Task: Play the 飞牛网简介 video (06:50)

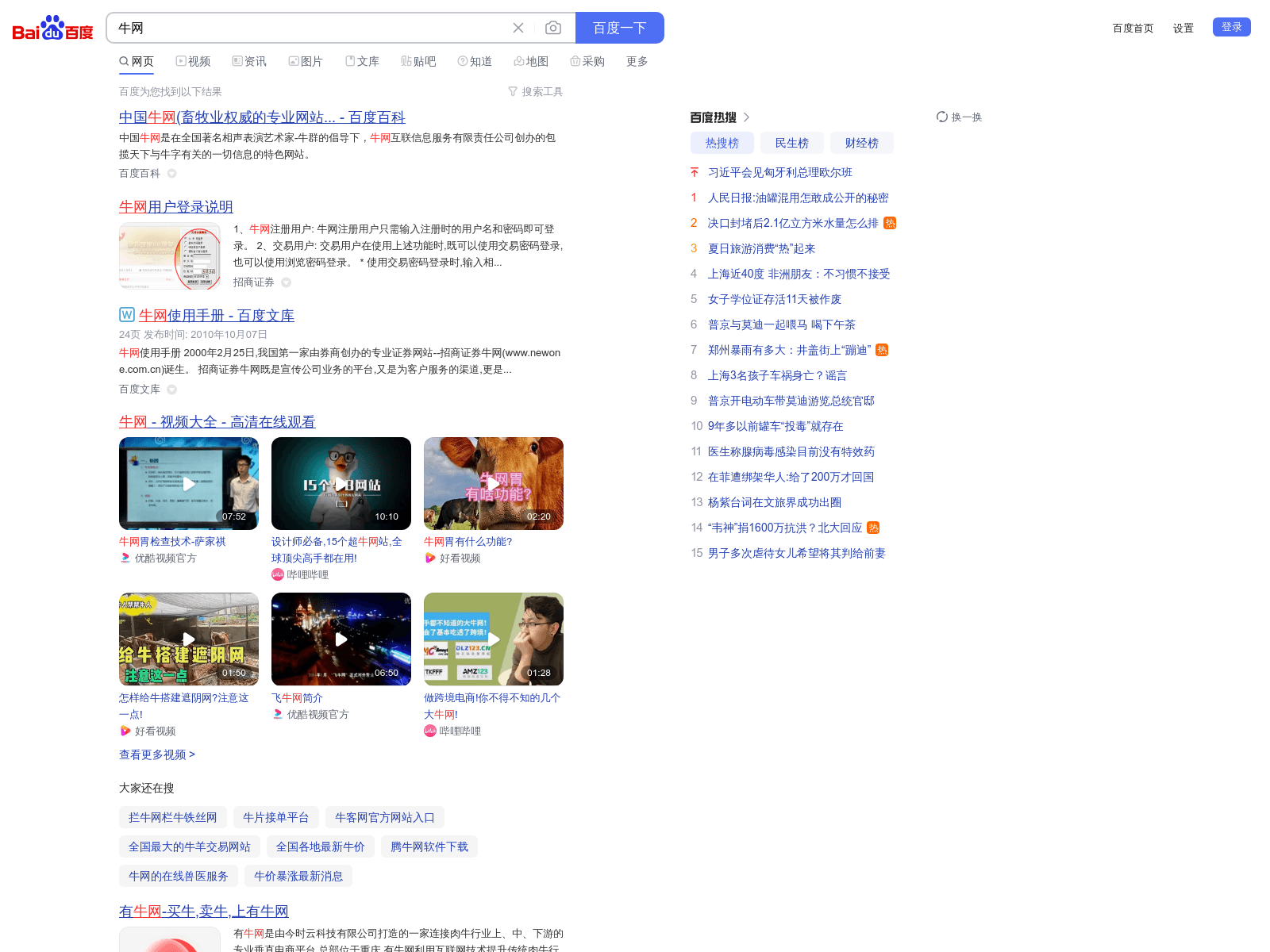Action: [x=341, y=639]
